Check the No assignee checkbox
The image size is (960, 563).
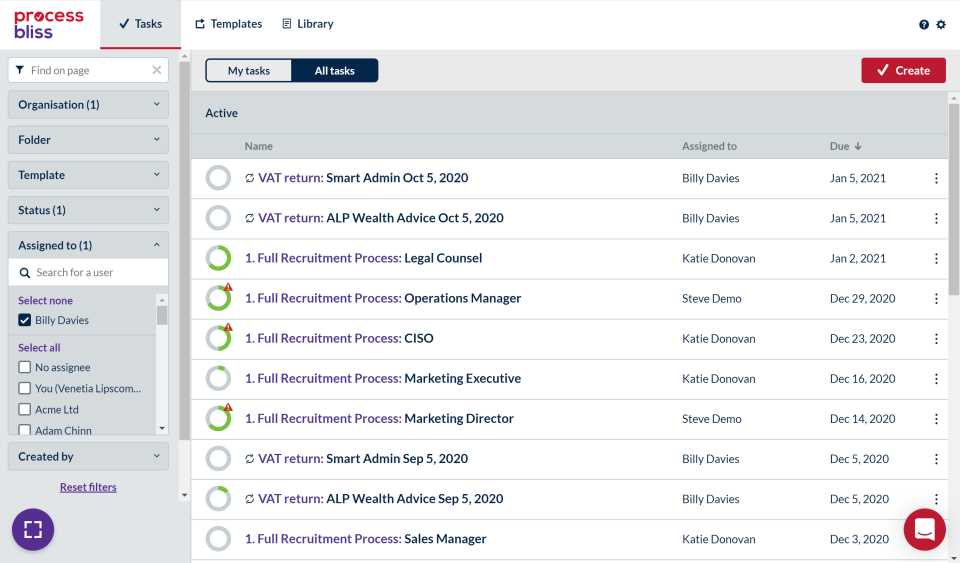[x=24, y=367]
